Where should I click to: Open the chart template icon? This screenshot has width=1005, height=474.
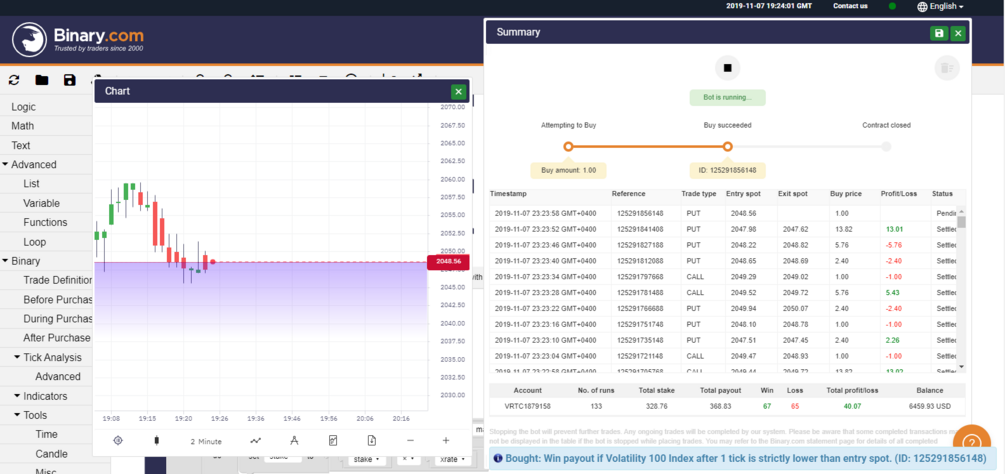tap(333, 441)
